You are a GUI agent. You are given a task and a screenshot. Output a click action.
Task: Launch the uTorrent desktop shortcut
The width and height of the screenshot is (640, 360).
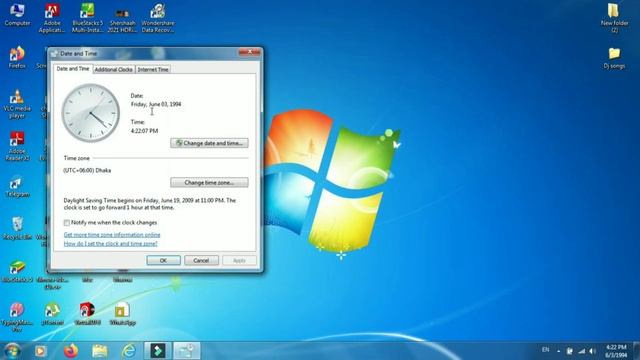point(52,314)
